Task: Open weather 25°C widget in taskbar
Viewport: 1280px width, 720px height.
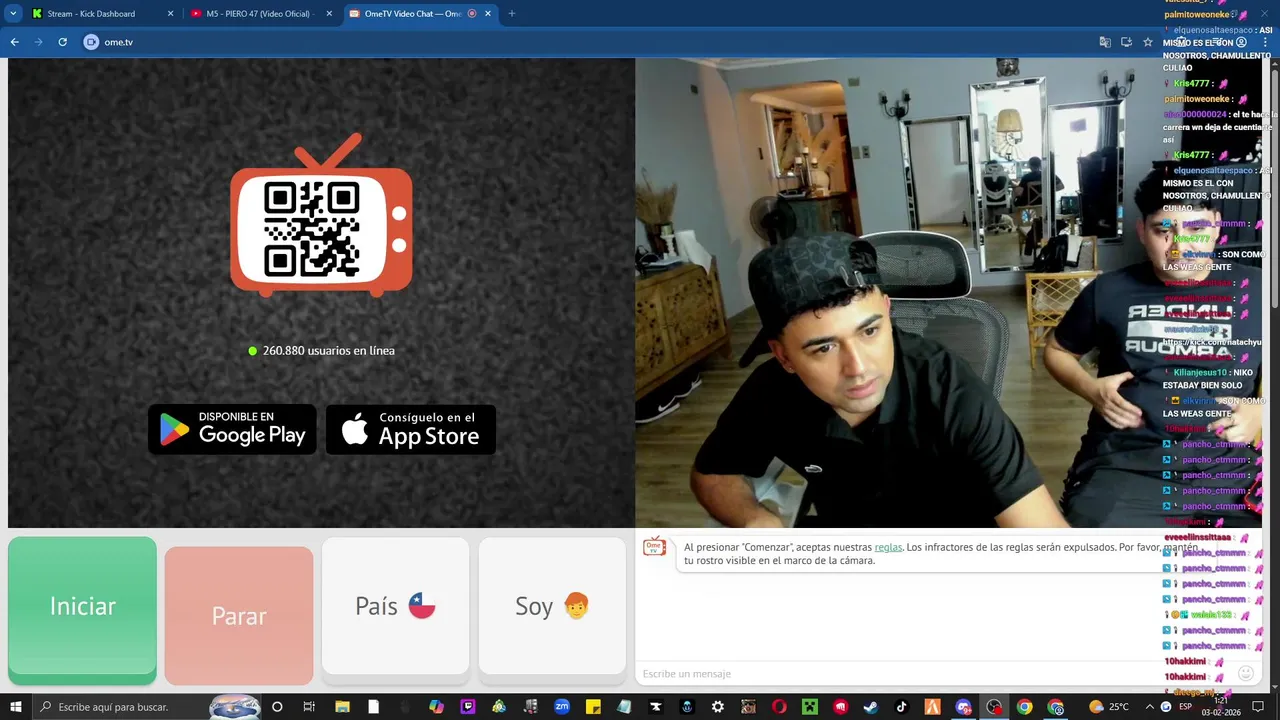Action: pyautogui.click(x=1109, y=707)
